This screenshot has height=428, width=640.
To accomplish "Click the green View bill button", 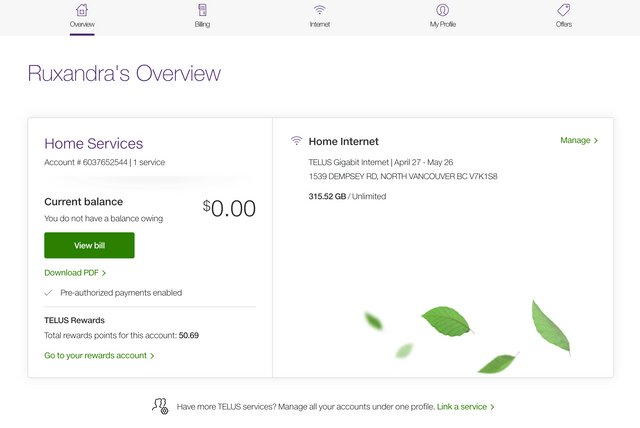I will coord(89,245).
